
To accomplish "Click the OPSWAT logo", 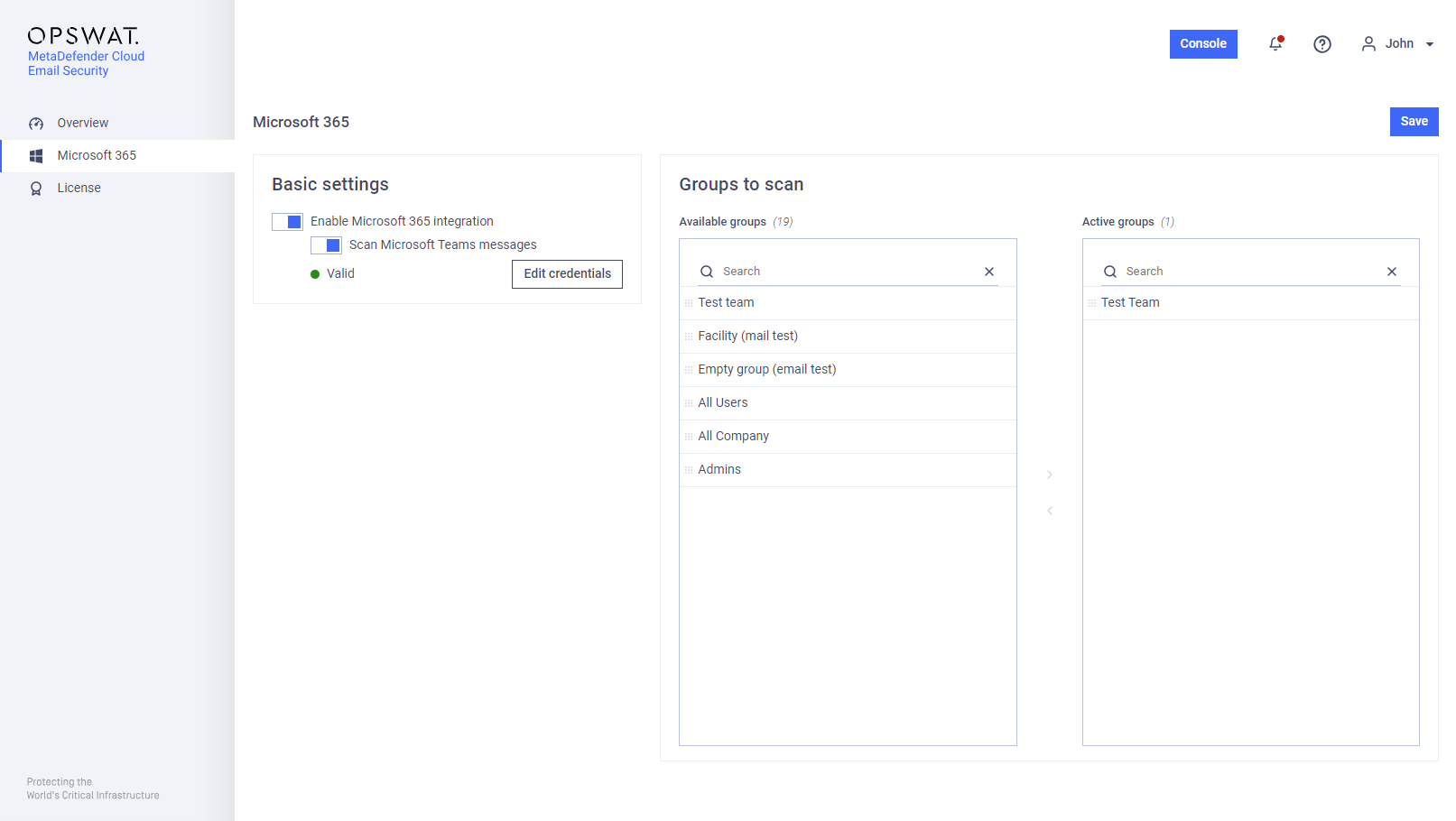I will pos(83,35).
